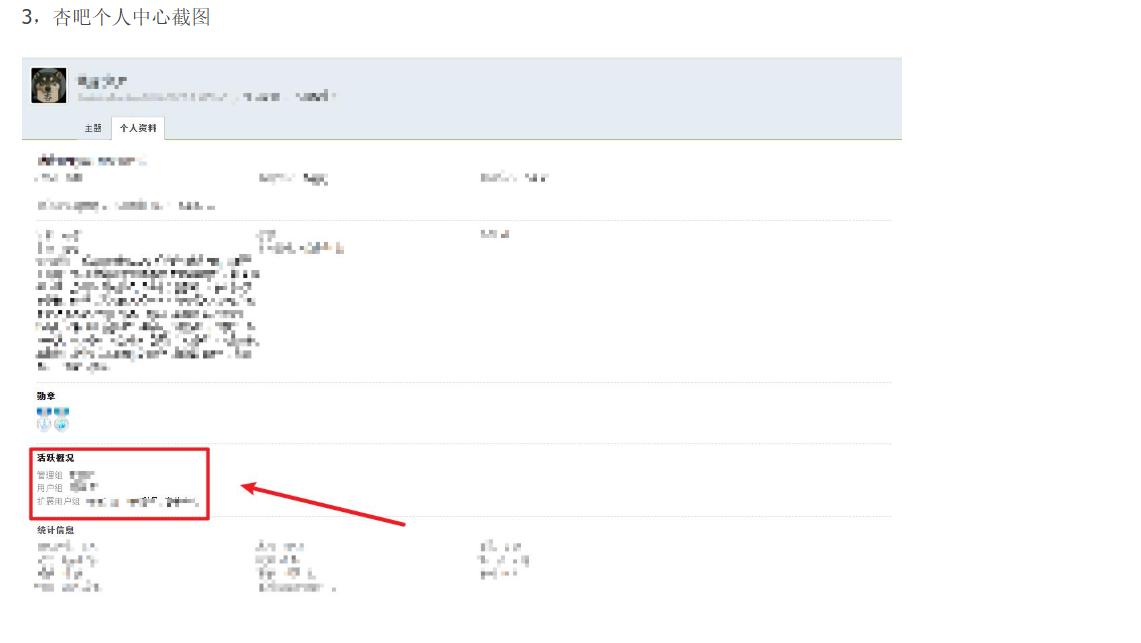Click the 扩展用户组 blurred group list
The image size is (1141, 643).
coord(142,501)
